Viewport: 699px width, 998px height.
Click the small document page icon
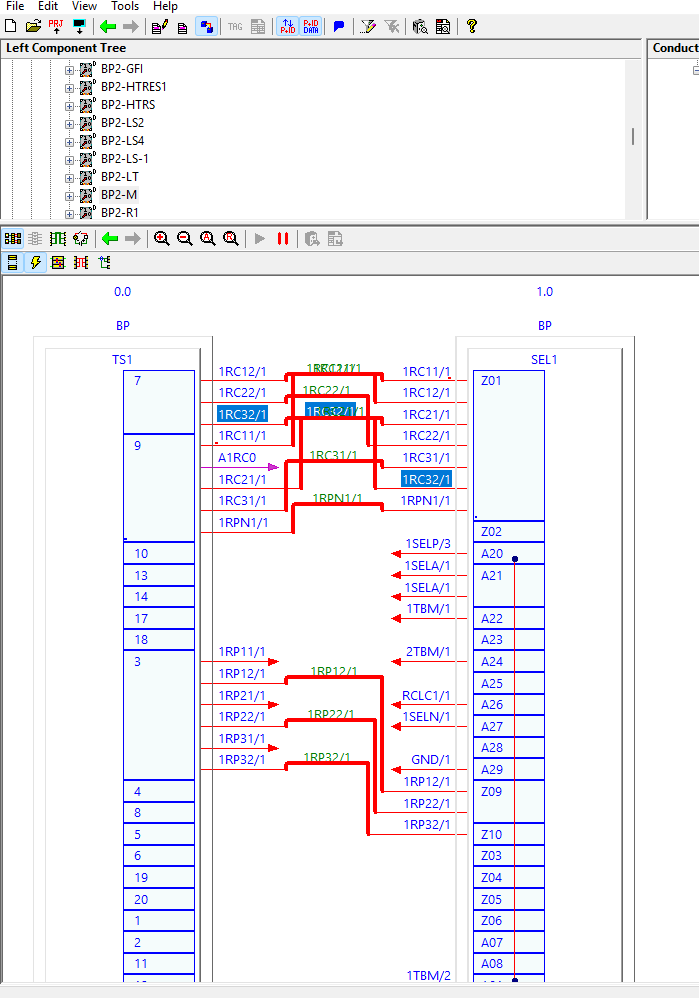coord(183,28)
